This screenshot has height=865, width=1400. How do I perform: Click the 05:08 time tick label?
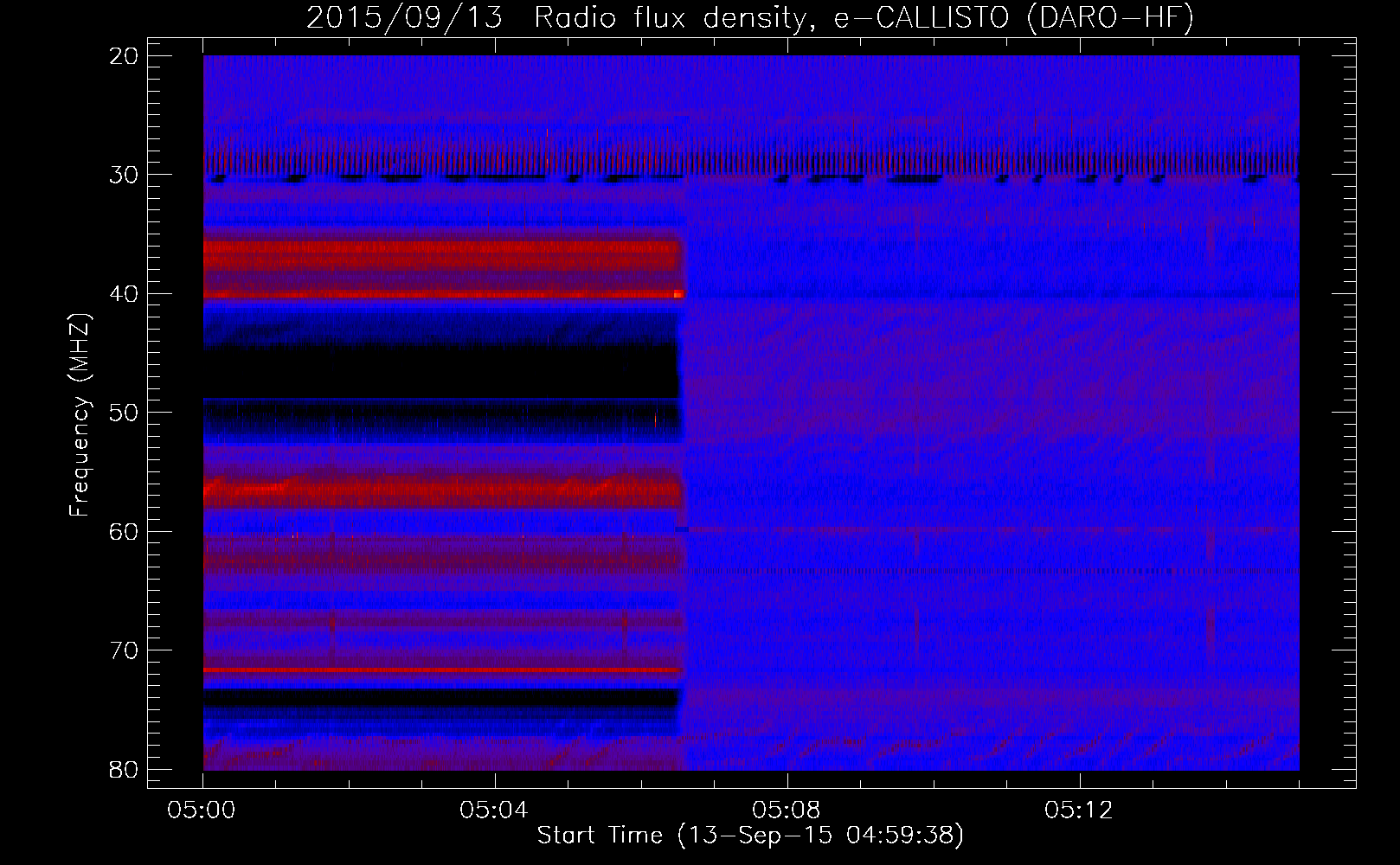point(787,811)
